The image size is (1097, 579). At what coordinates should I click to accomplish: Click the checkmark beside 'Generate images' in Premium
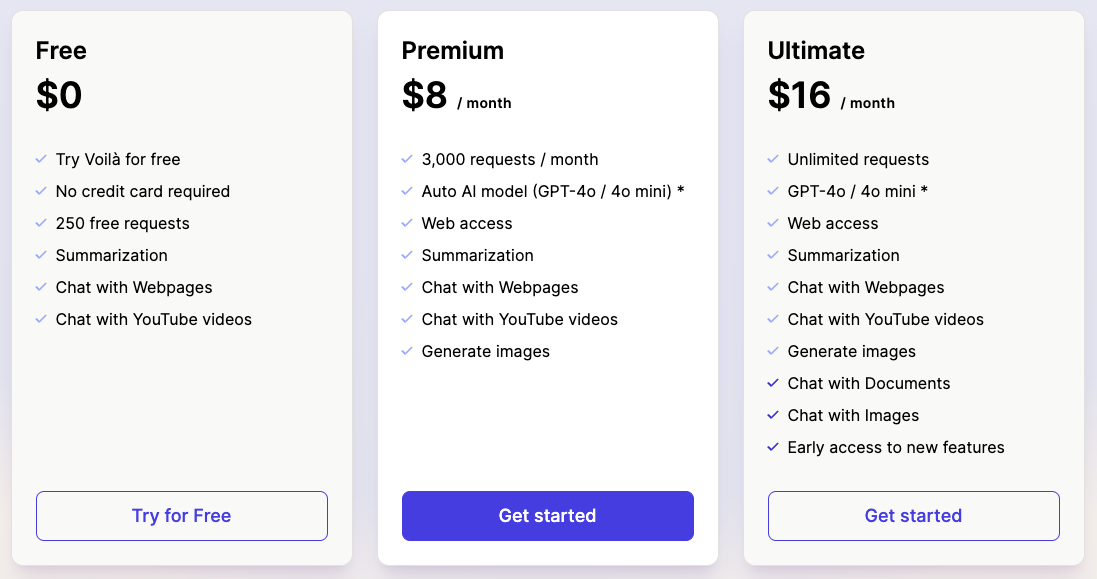406,351
